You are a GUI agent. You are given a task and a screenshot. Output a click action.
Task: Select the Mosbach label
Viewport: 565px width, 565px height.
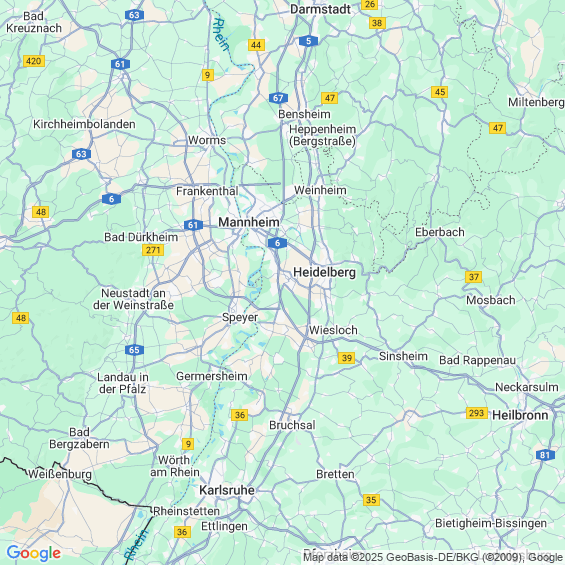pyautogui.click(x=491, y=300)
